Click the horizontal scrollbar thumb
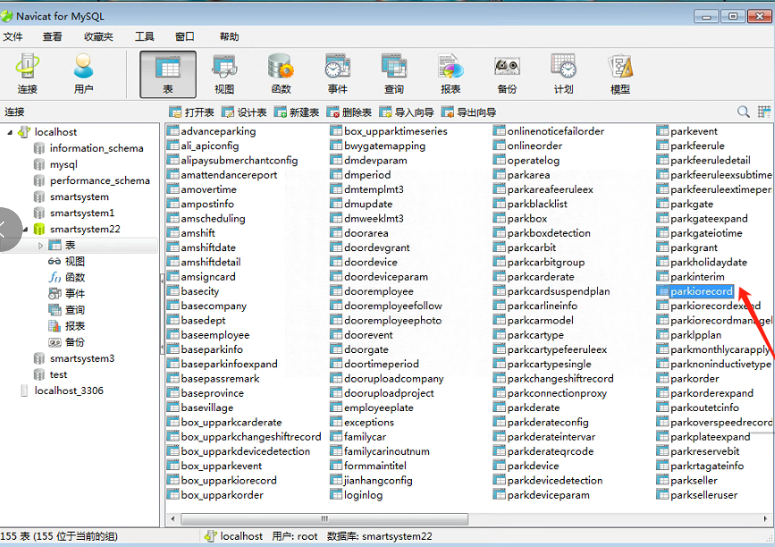This screenshot has width=775, height=547. click(324, 519)
